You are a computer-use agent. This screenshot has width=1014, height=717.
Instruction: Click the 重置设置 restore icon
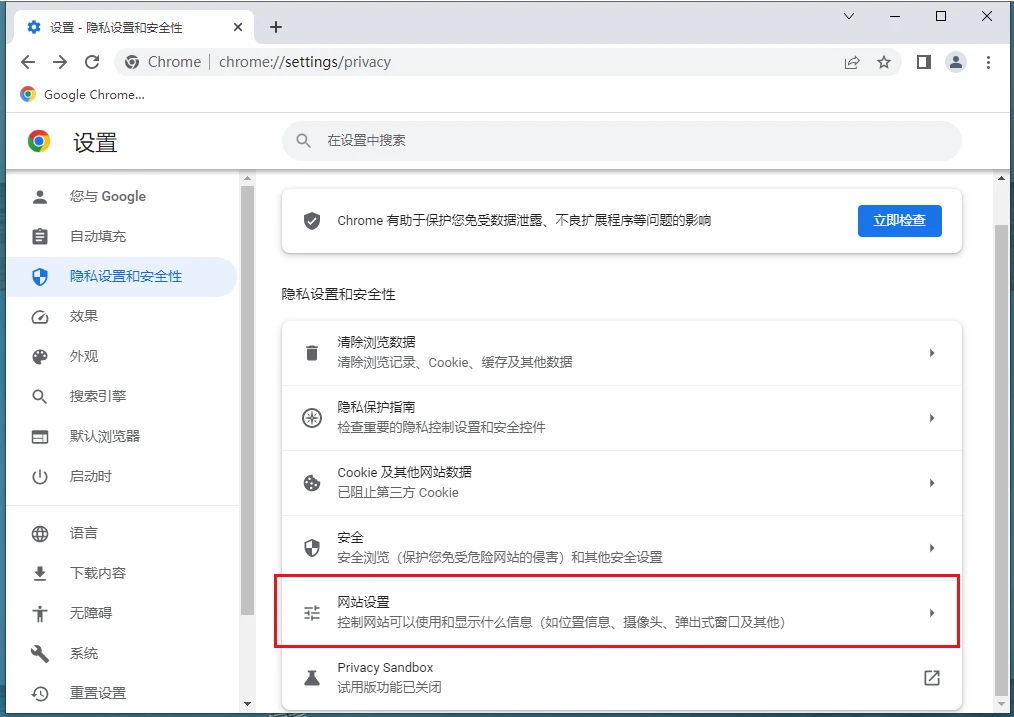tap(40, 693)
